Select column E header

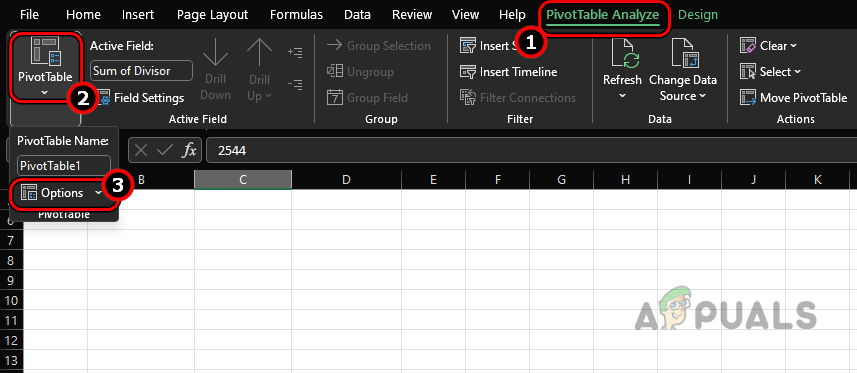click(433, 179)
